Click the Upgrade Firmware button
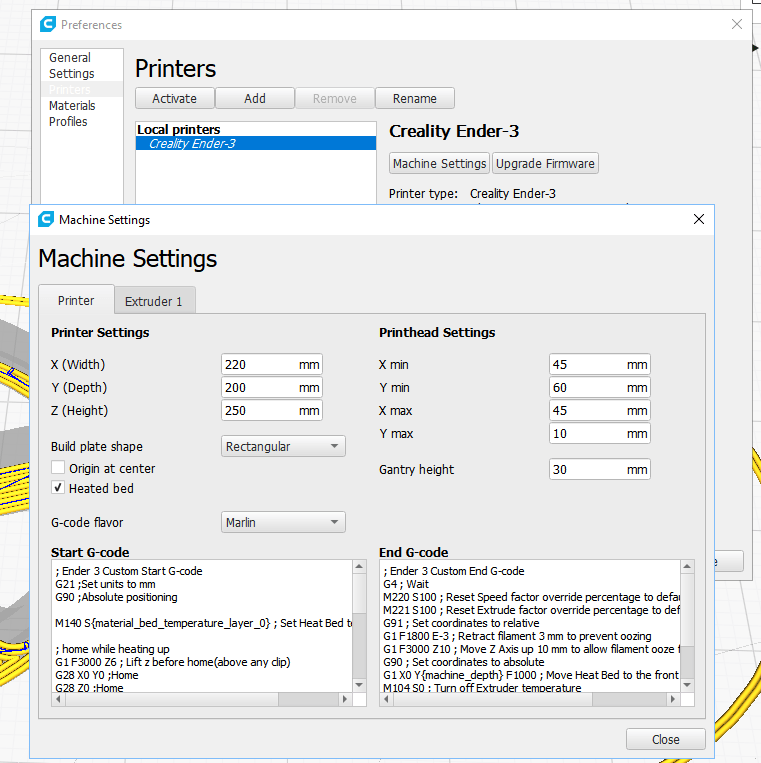Viewport: 761px width, 763px height. pyautogui.click(x=545, y=164)
